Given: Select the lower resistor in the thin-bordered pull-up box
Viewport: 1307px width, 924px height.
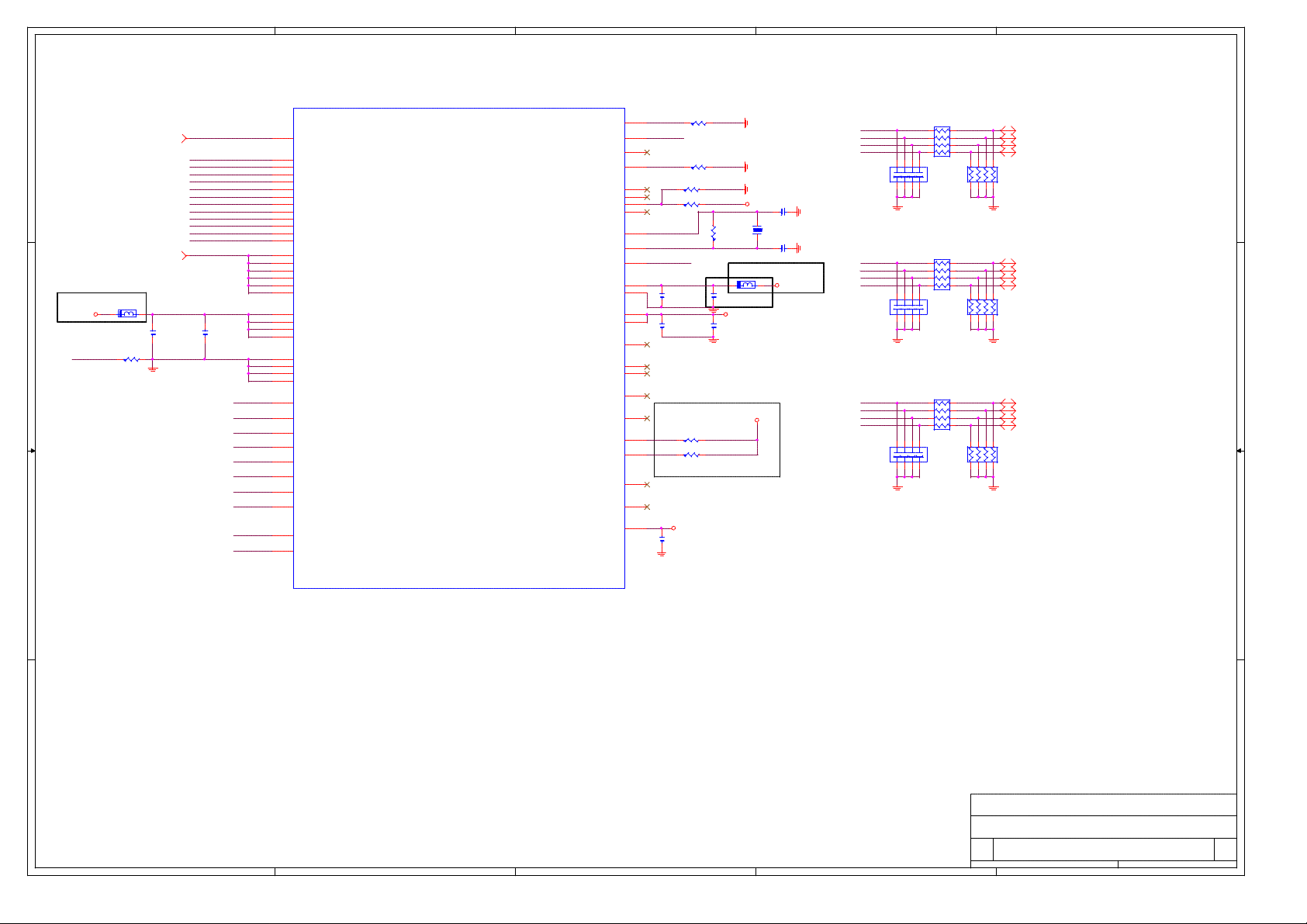Looking at the screenshot, I should (x=691, y=455).
